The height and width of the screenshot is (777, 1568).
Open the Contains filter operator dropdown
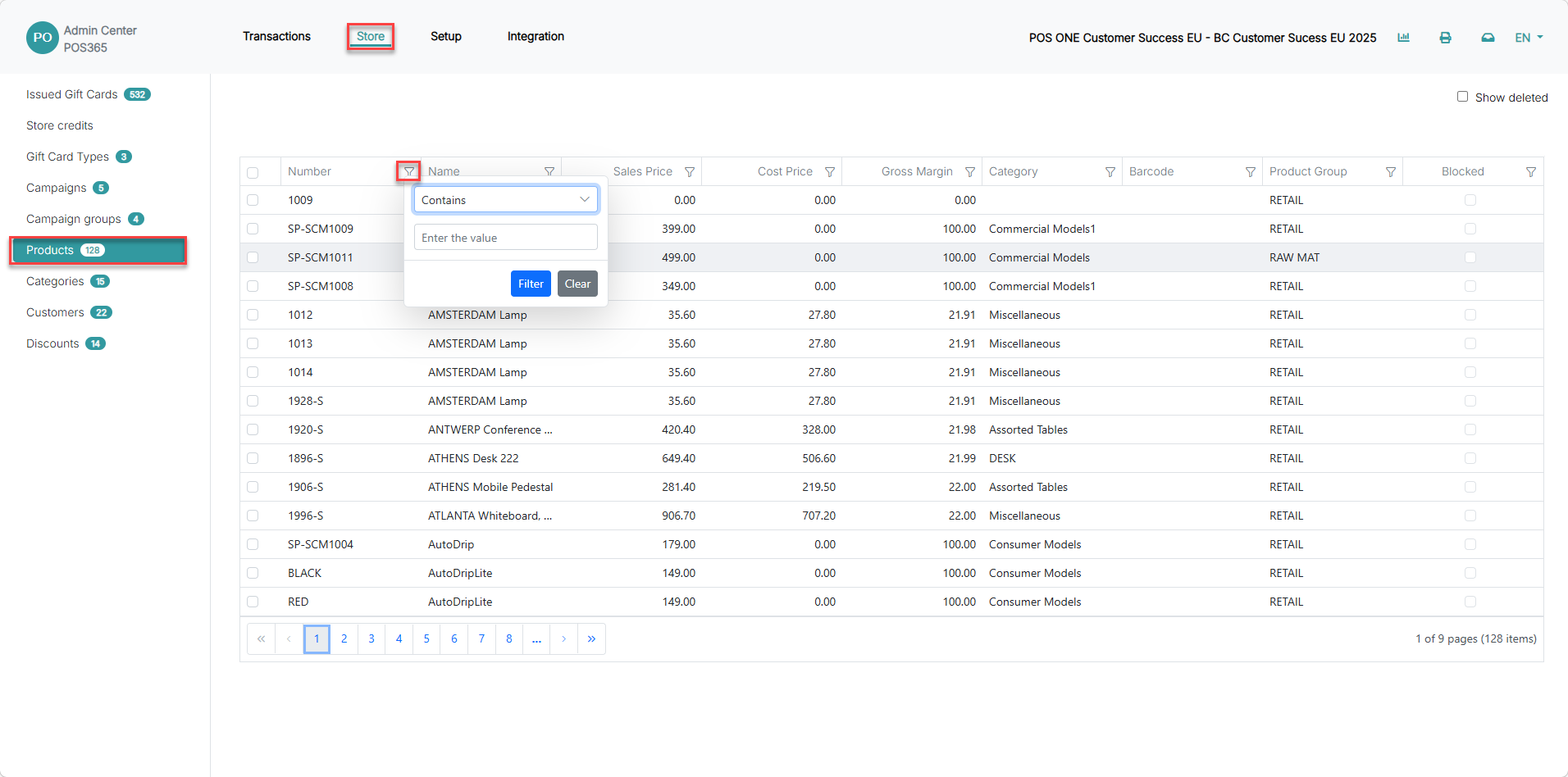tap(506, 199)
